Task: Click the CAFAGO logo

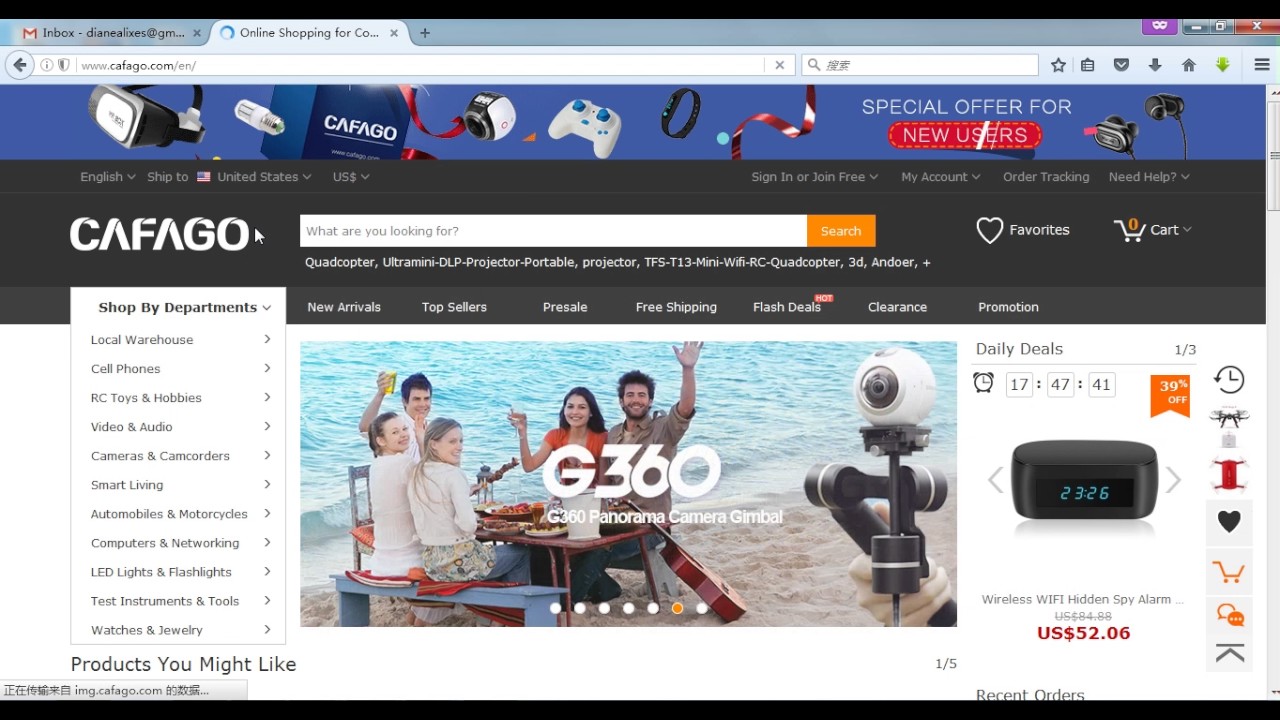Action: click(x=159, y=234)
